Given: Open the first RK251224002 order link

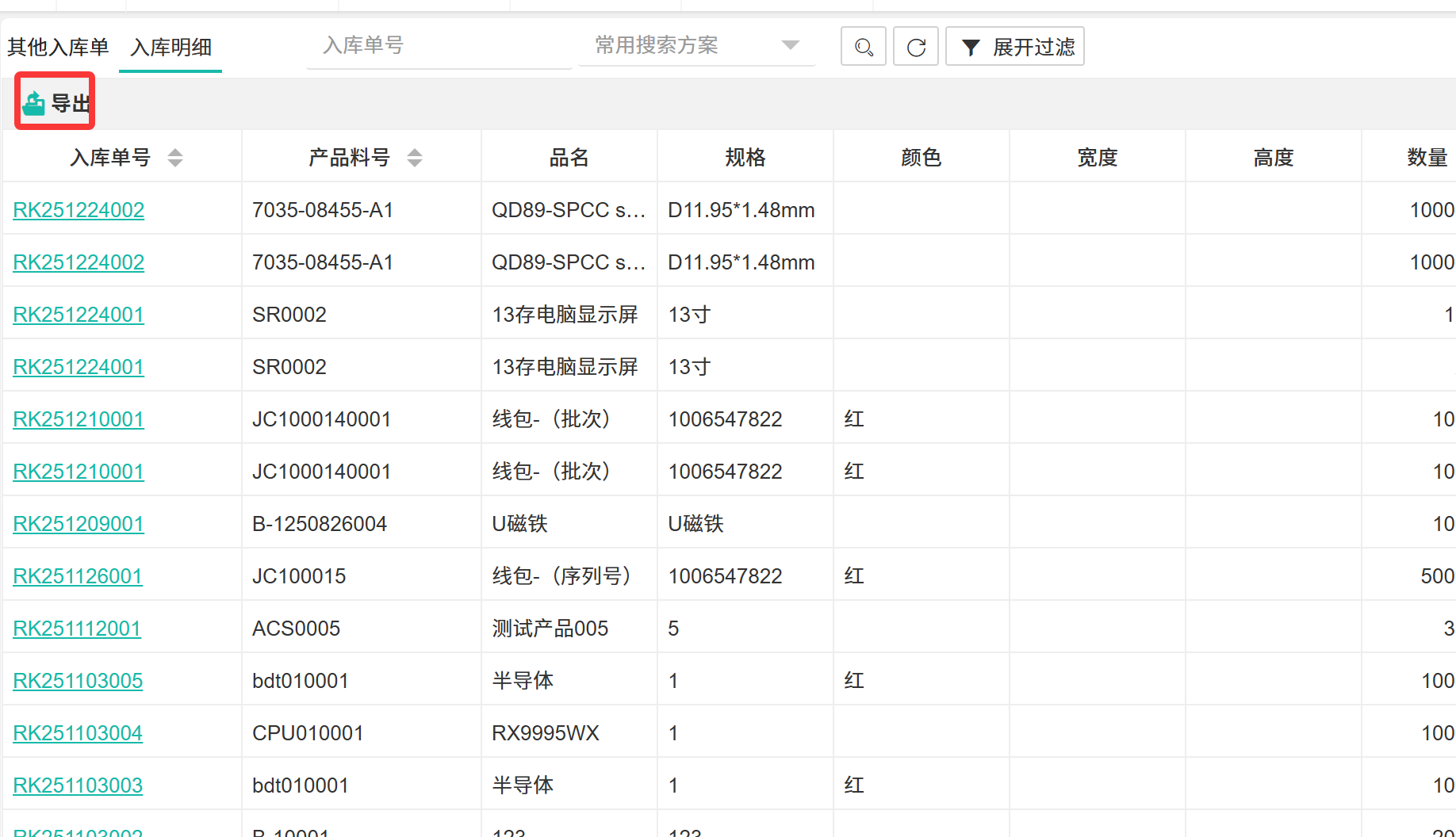Looking at the screenshot, I should pyautogui.click(x=79, y=210).
